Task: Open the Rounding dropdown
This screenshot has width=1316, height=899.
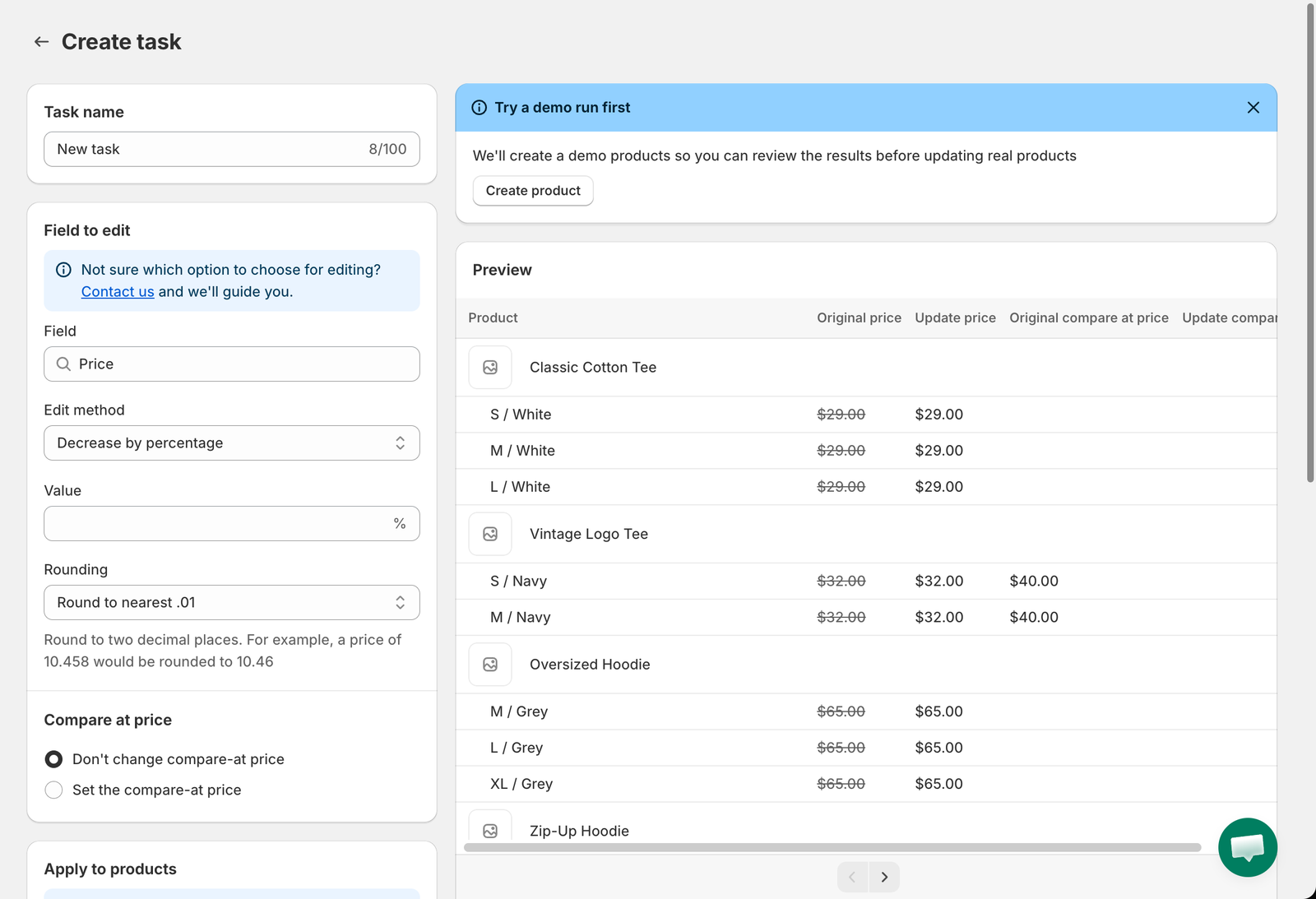Action: pyautogui.click(x=232, y=603)
